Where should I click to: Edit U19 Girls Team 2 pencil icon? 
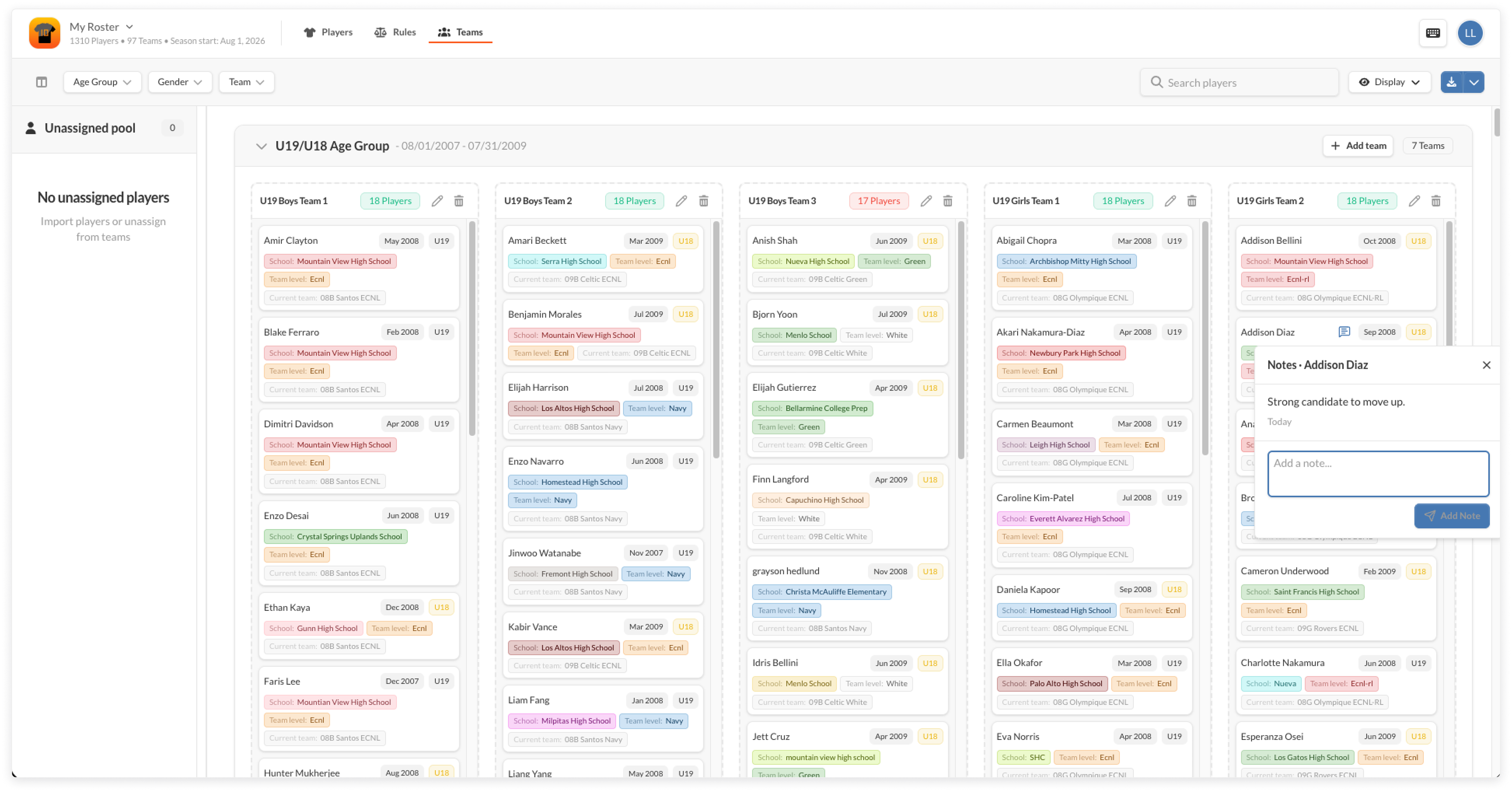coord(1414,201)
